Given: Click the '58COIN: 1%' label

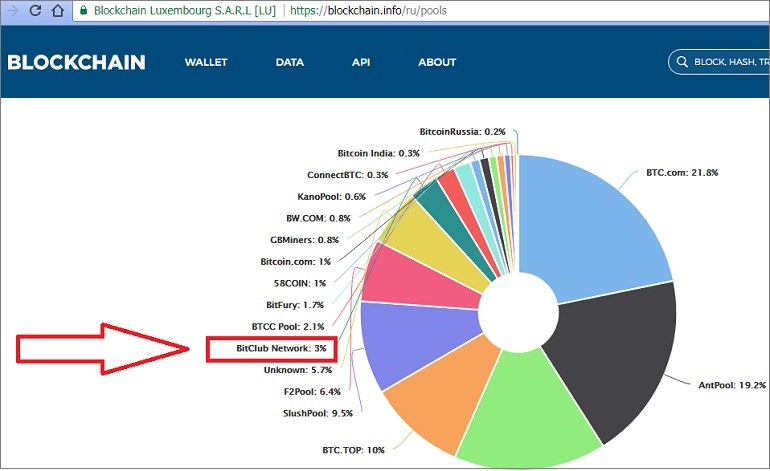Looking at the screenshot, I should (x=300, y=283).
